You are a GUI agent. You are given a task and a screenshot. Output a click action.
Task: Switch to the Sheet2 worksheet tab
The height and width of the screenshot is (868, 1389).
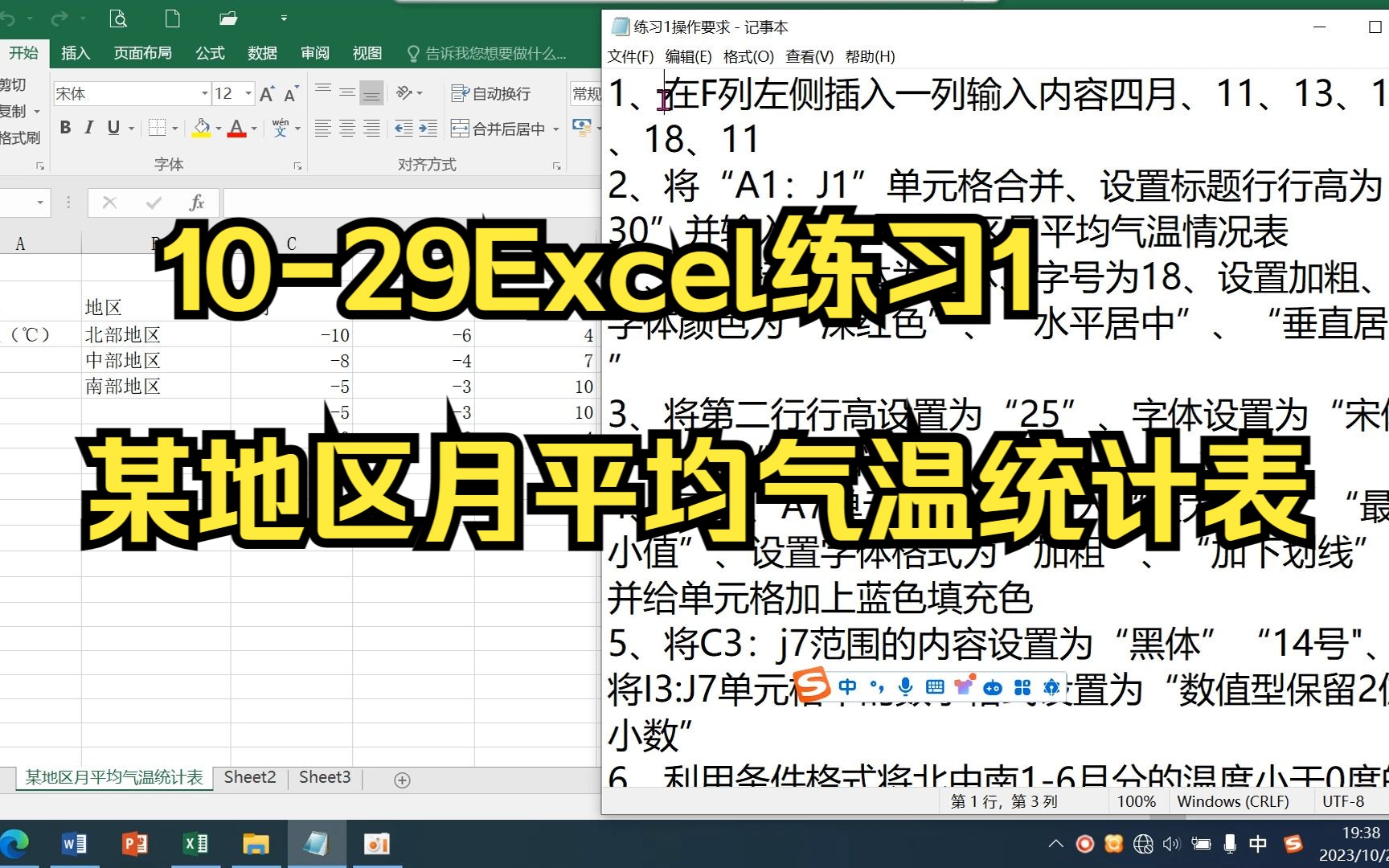click(249, 777)
